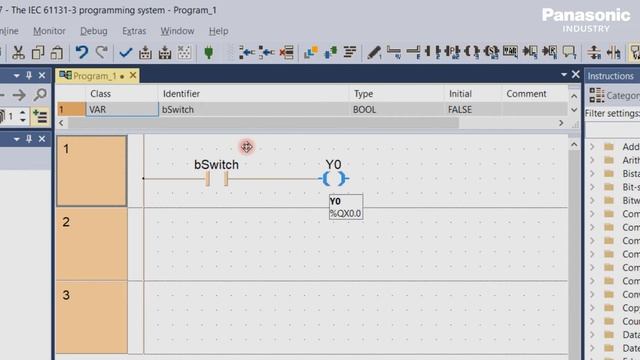The height and width of the screenshot is (360, 640).
Task: Pin the lower left panel
Action: pos(29,139)
